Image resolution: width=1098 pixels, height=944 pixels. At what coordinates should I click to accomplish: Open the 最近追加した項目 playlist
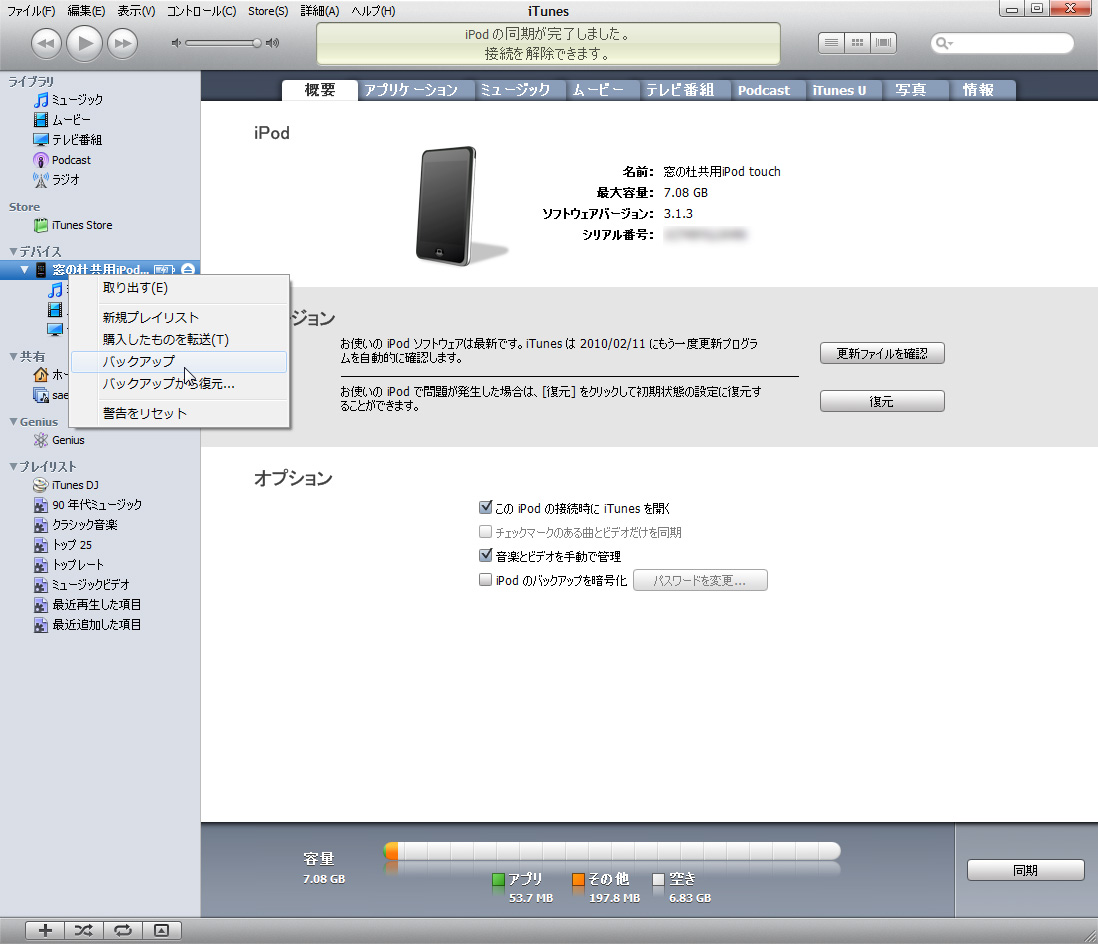point(88,624)
